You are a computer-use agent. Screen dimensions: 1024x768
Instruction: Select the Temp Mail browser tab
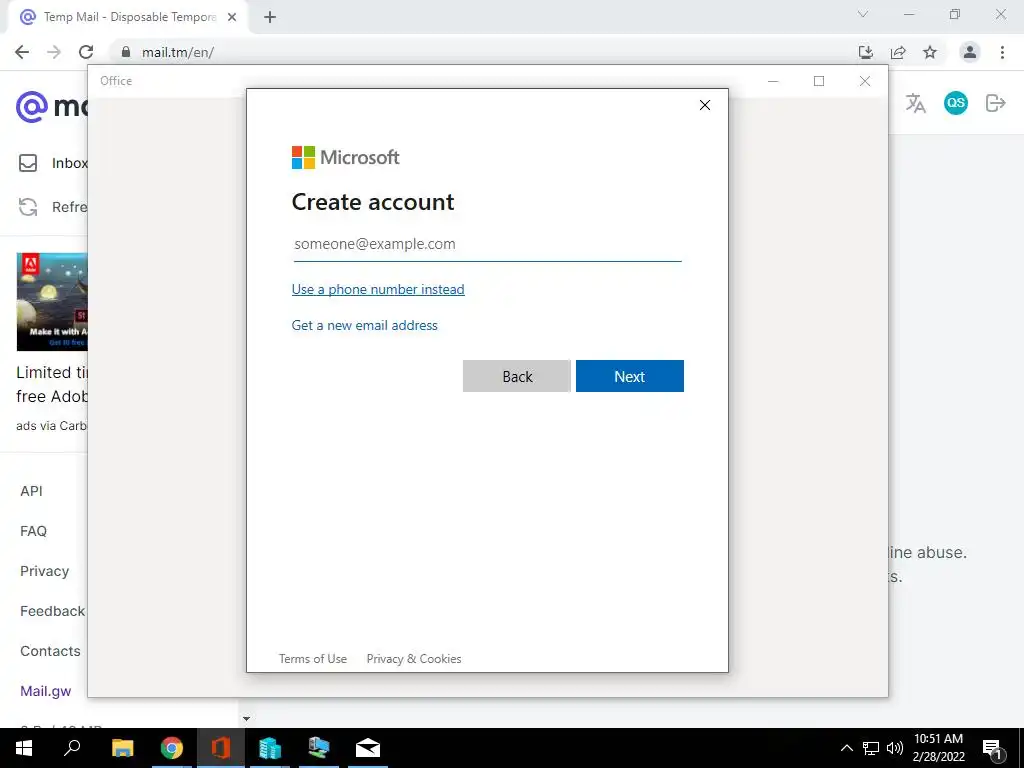[x=129, y=18]
